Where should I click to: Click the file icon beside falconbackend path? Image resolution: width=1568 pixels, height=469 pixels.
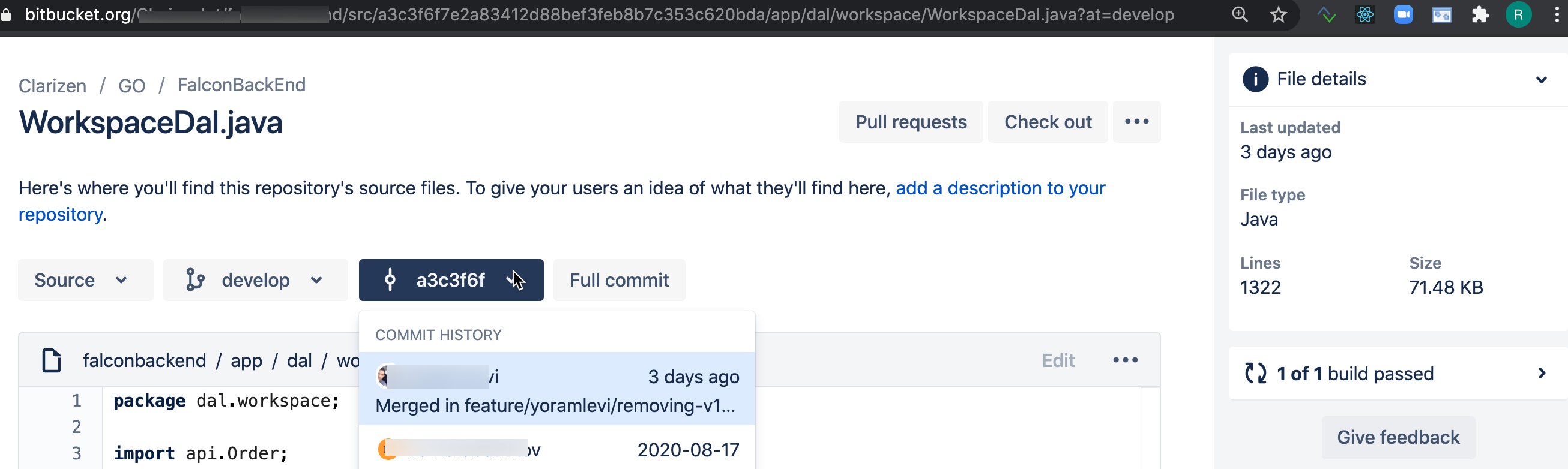tap(52, 360)
